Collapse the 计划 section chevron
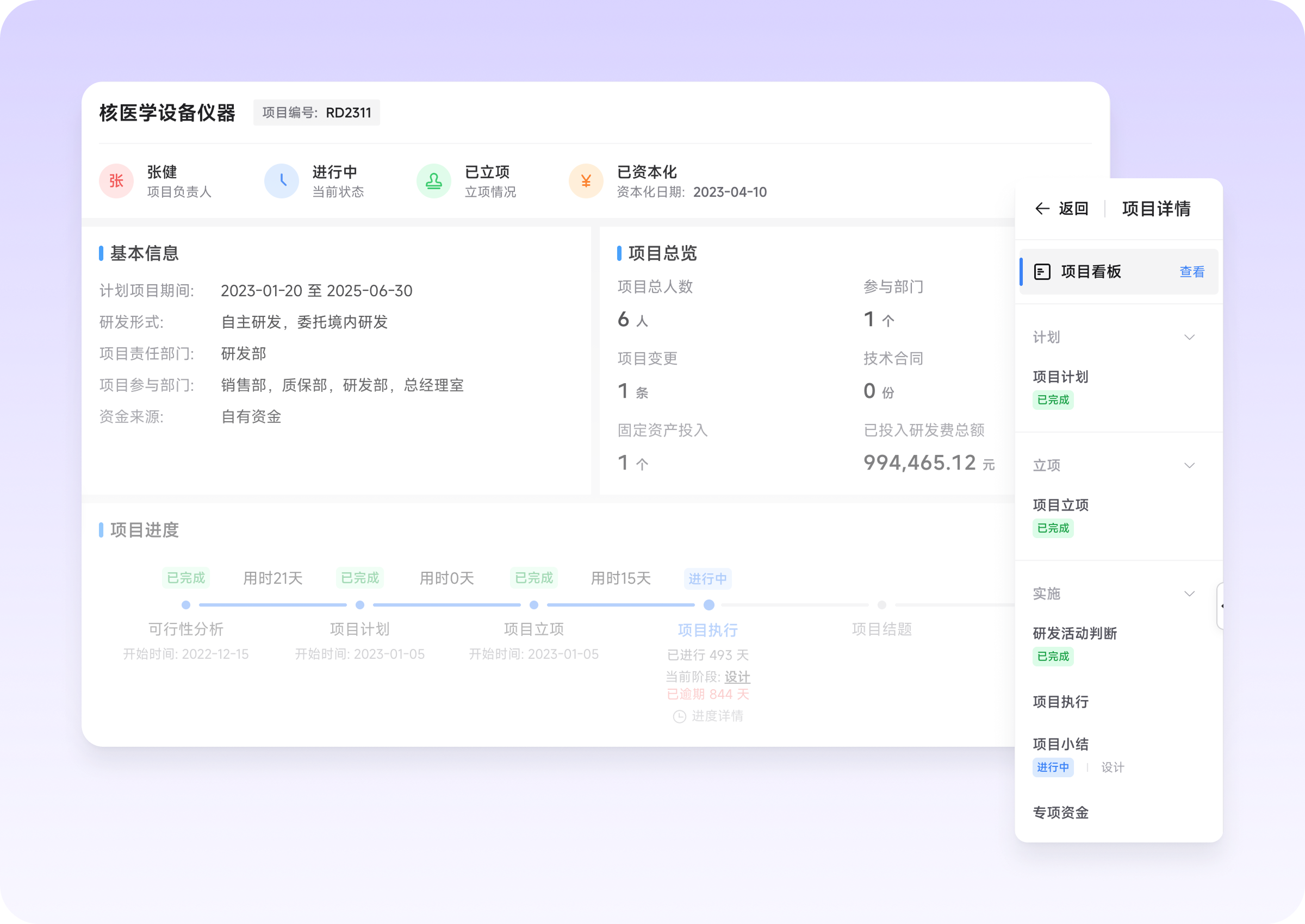 (1189, 338)
